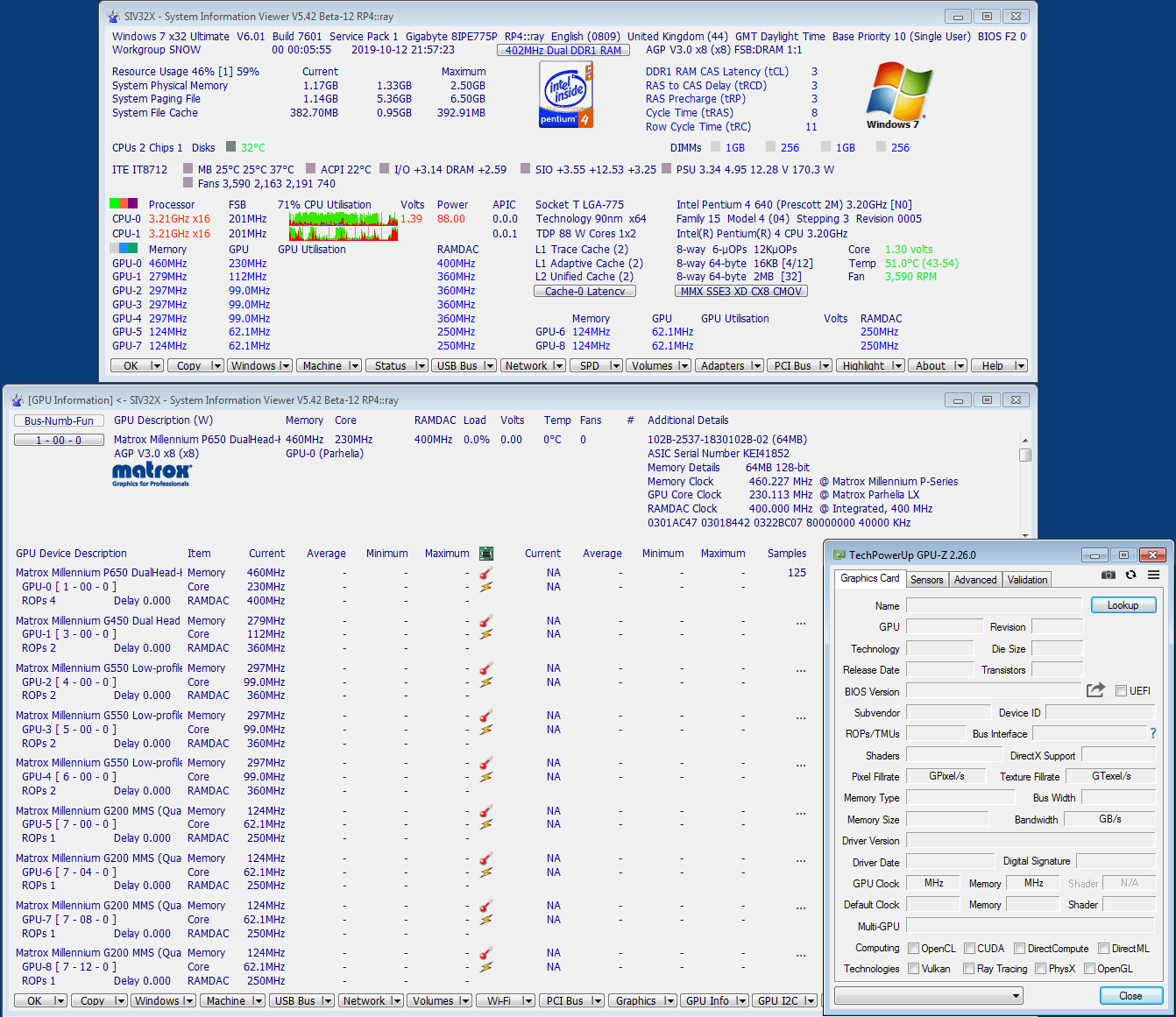Toggle the Ray Tracing checkbox

968,968
